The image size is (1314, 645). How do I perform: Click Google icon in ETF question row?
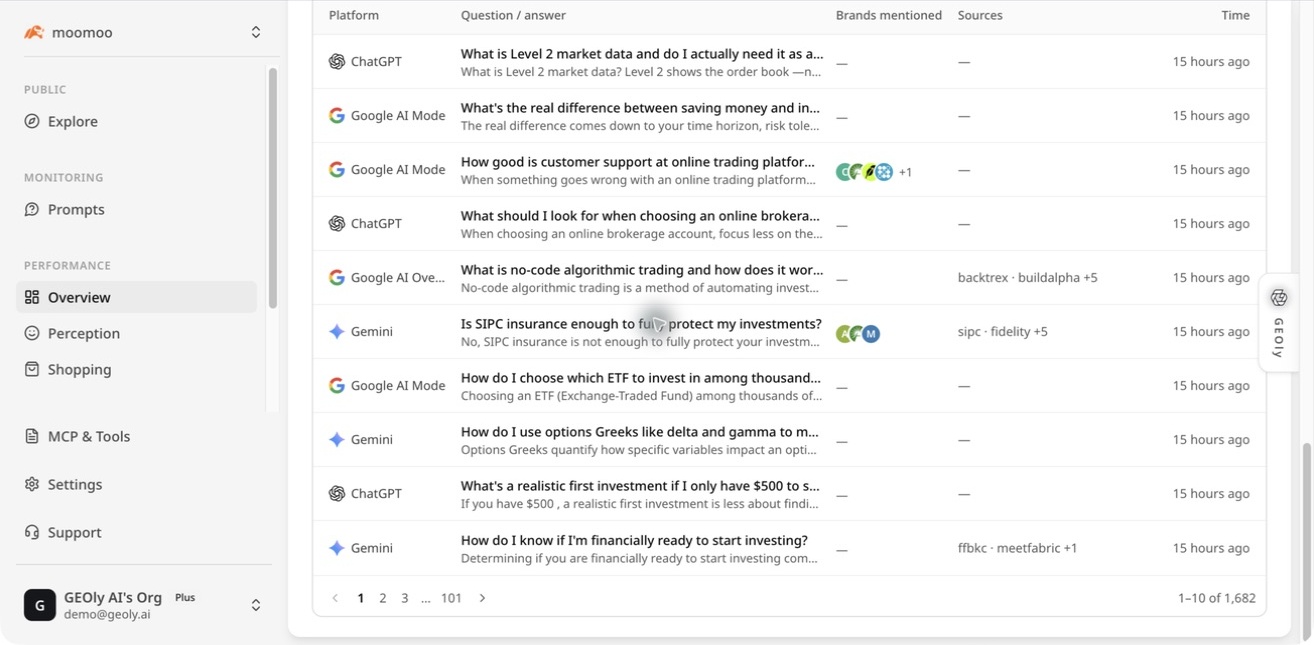pyautogui.click(x=337, y=385)
